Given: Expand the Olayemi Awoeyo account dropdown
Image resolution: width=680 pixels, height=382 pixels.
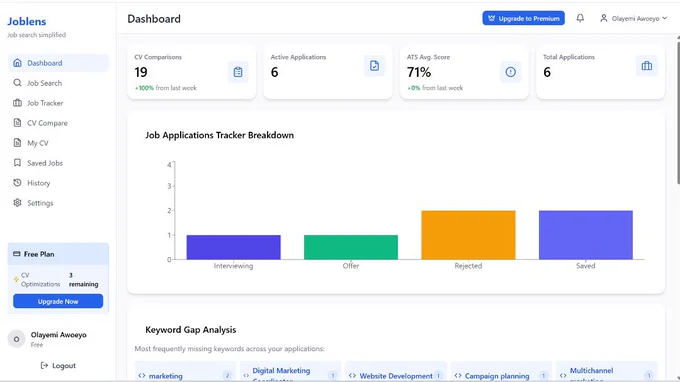Looking at the screenshot, I should 634,18.
